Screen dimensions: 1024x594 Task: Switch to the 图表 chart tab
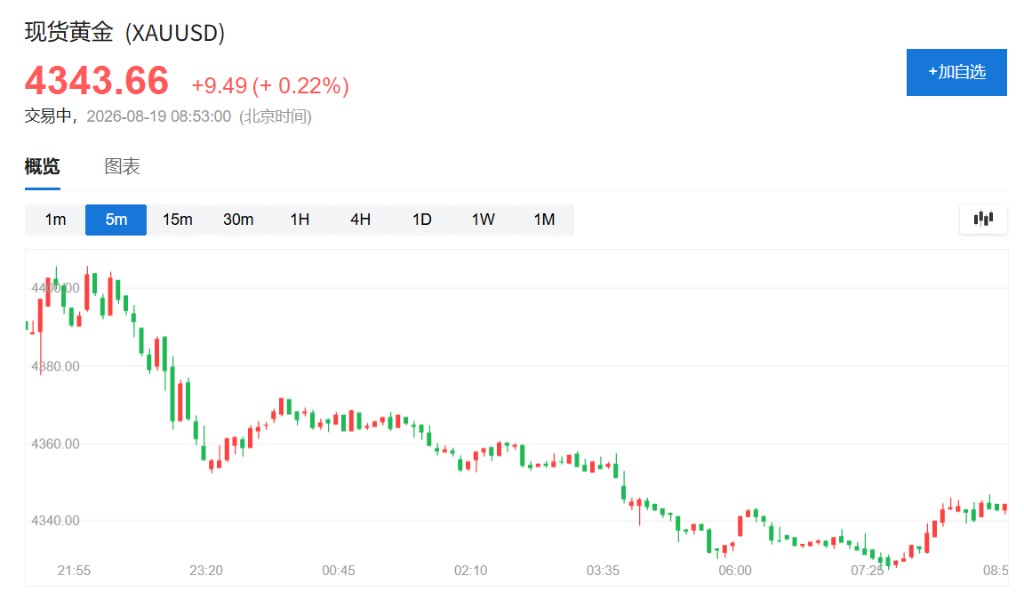click(x=122, y=166)
